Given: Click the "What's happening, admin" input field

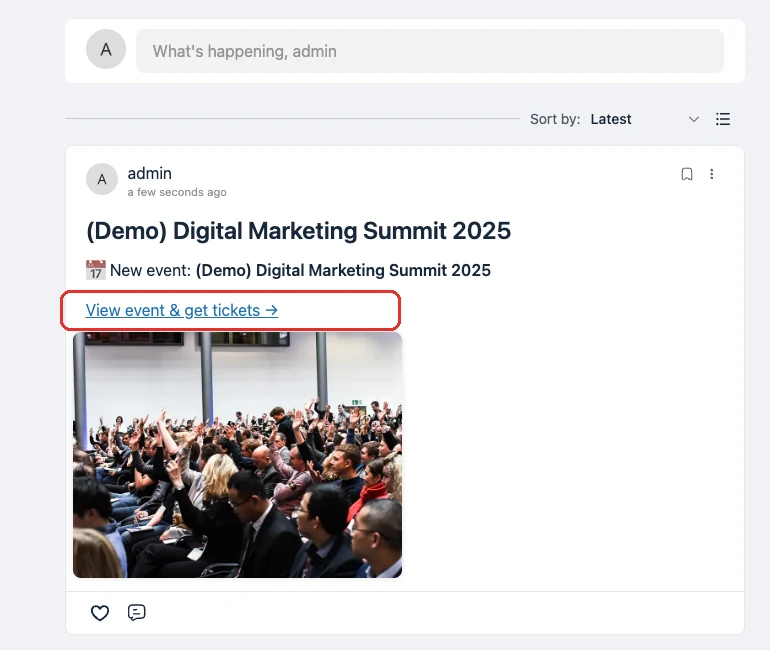Looking at the screenshot, I should click(x=430, y=51).
